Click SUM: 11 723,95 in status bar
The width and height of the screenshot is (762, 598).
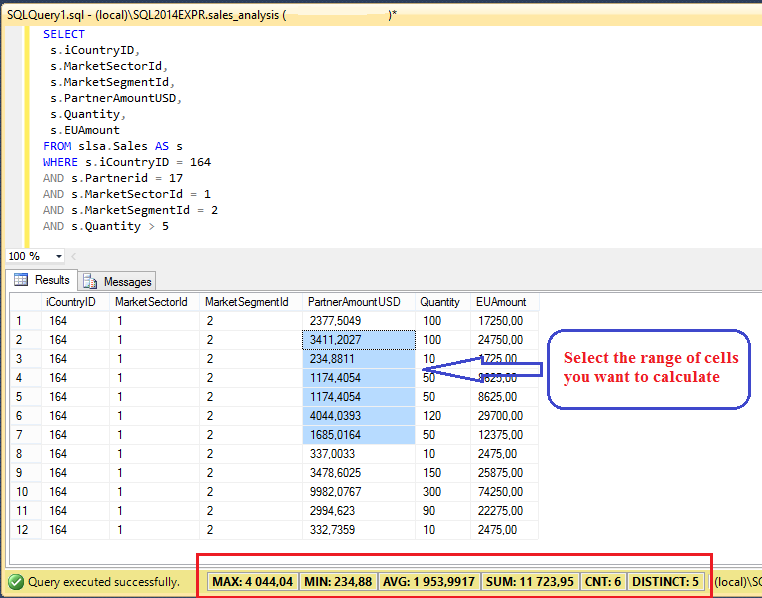click(530, 581)
